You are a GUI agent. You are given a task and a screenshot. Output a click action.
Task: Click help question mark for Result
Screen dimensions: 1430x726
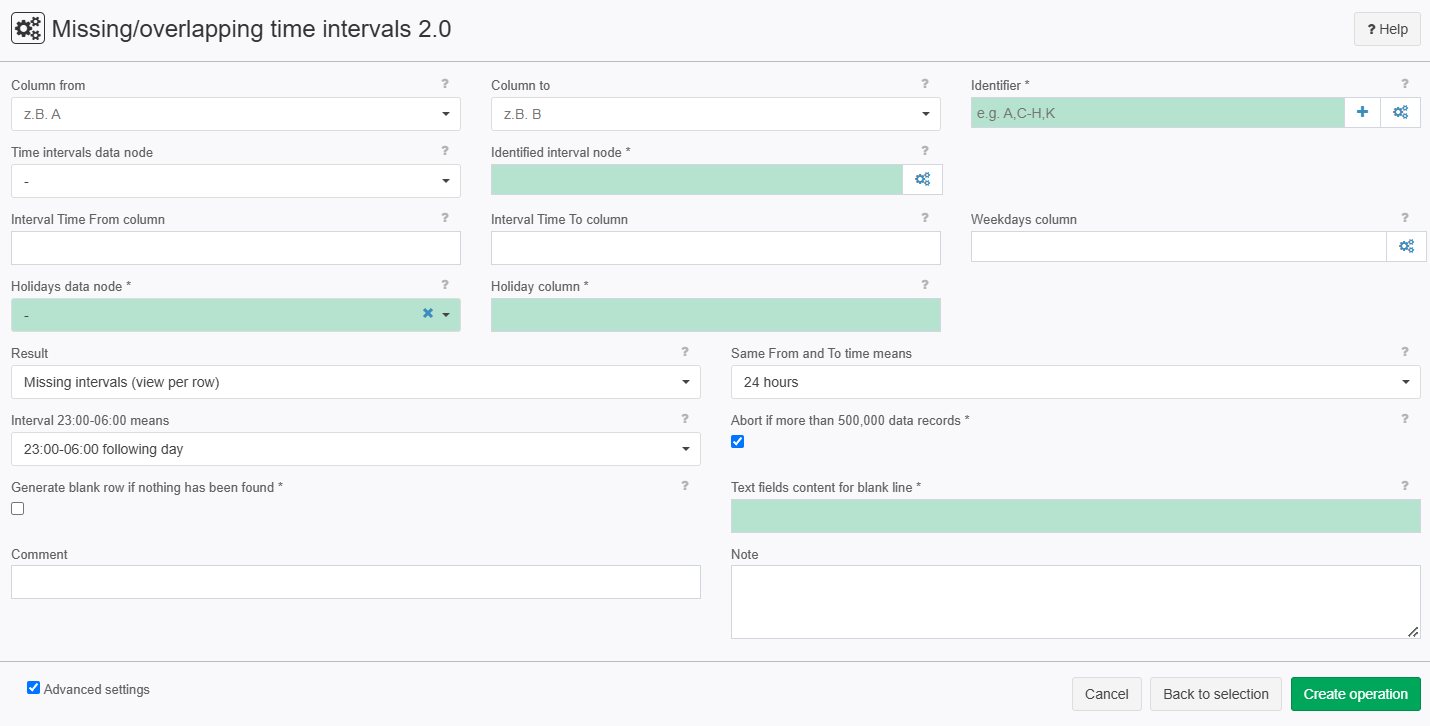(x=685, y=352)
